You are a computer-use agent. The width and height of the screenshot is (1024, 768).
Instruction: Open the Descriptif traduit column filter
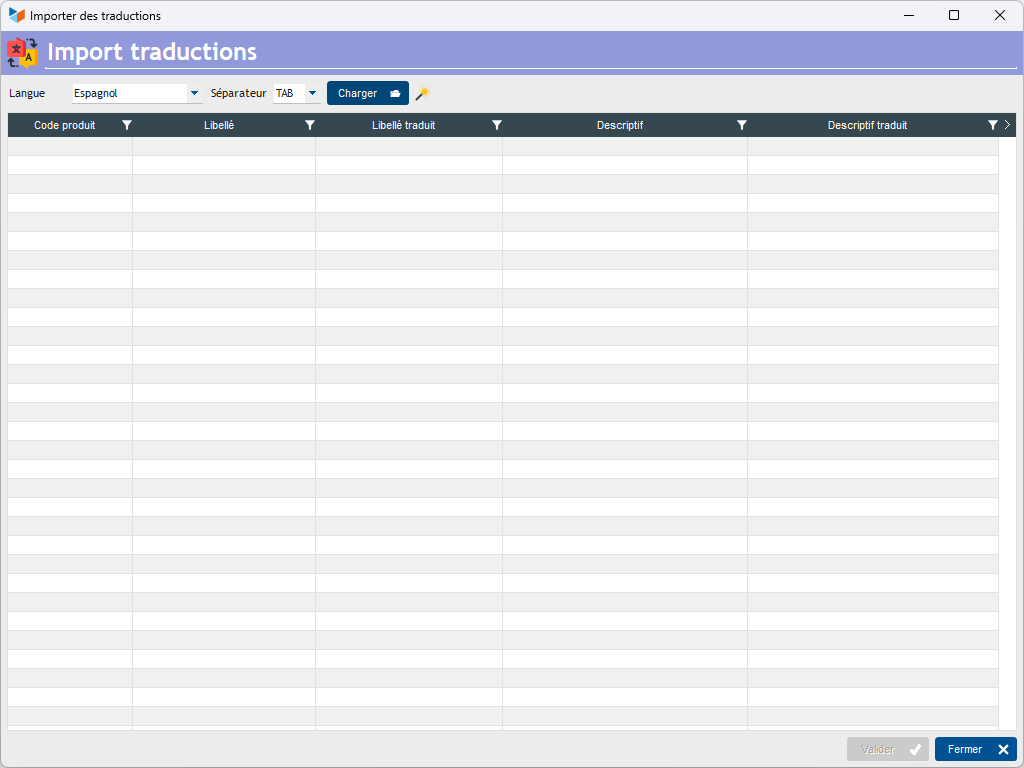click(992, 125)
